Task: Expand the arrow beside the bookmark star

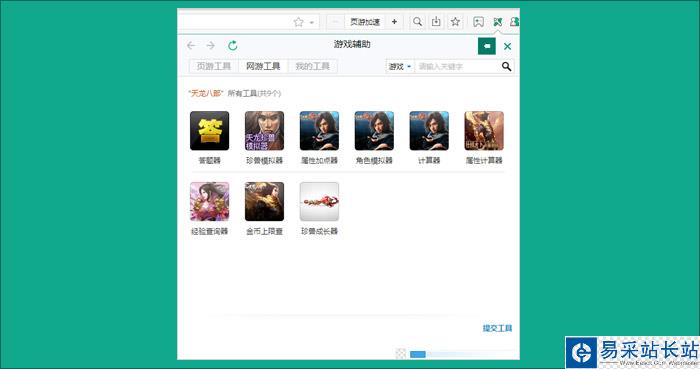Action: tap(312, 22)
